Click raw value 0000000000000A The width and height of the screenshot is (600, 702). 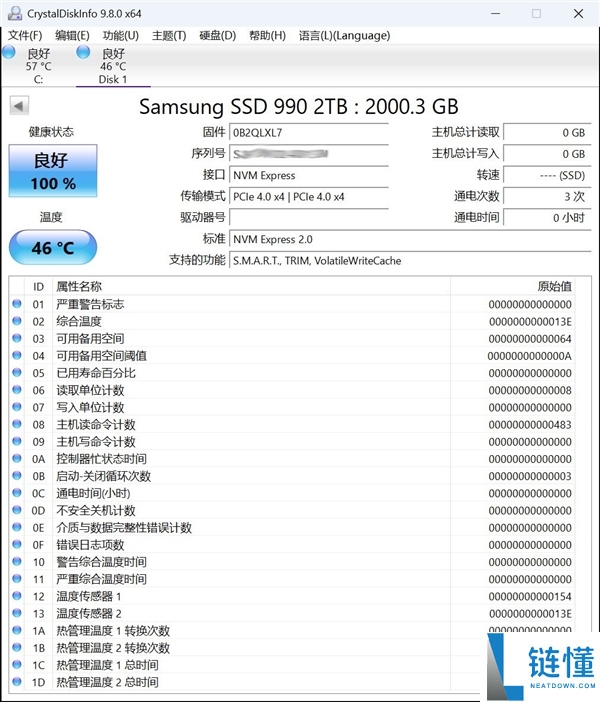pyautogui.click(x=530, y=356)
